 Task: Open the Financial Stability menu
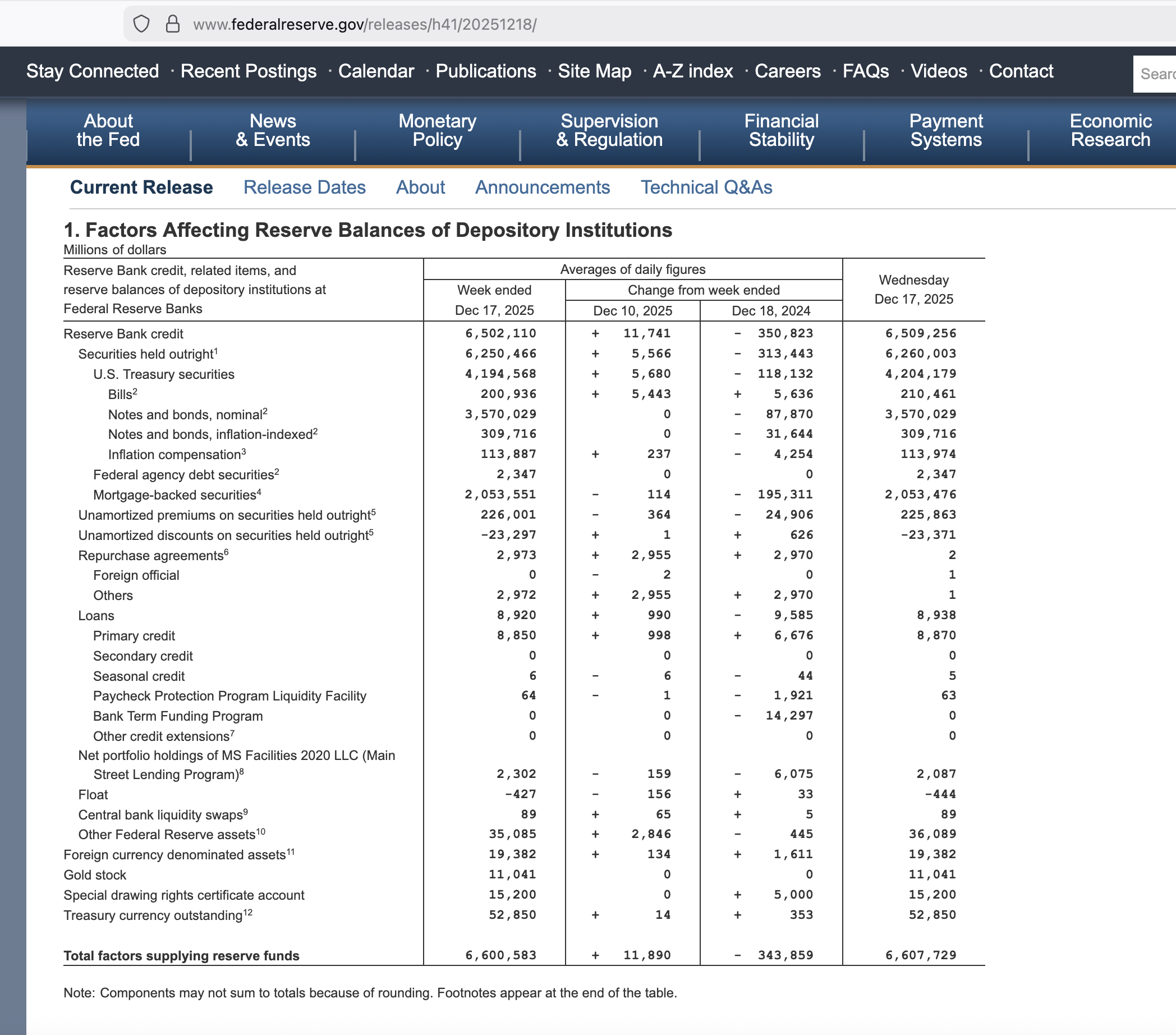[781, 130]
